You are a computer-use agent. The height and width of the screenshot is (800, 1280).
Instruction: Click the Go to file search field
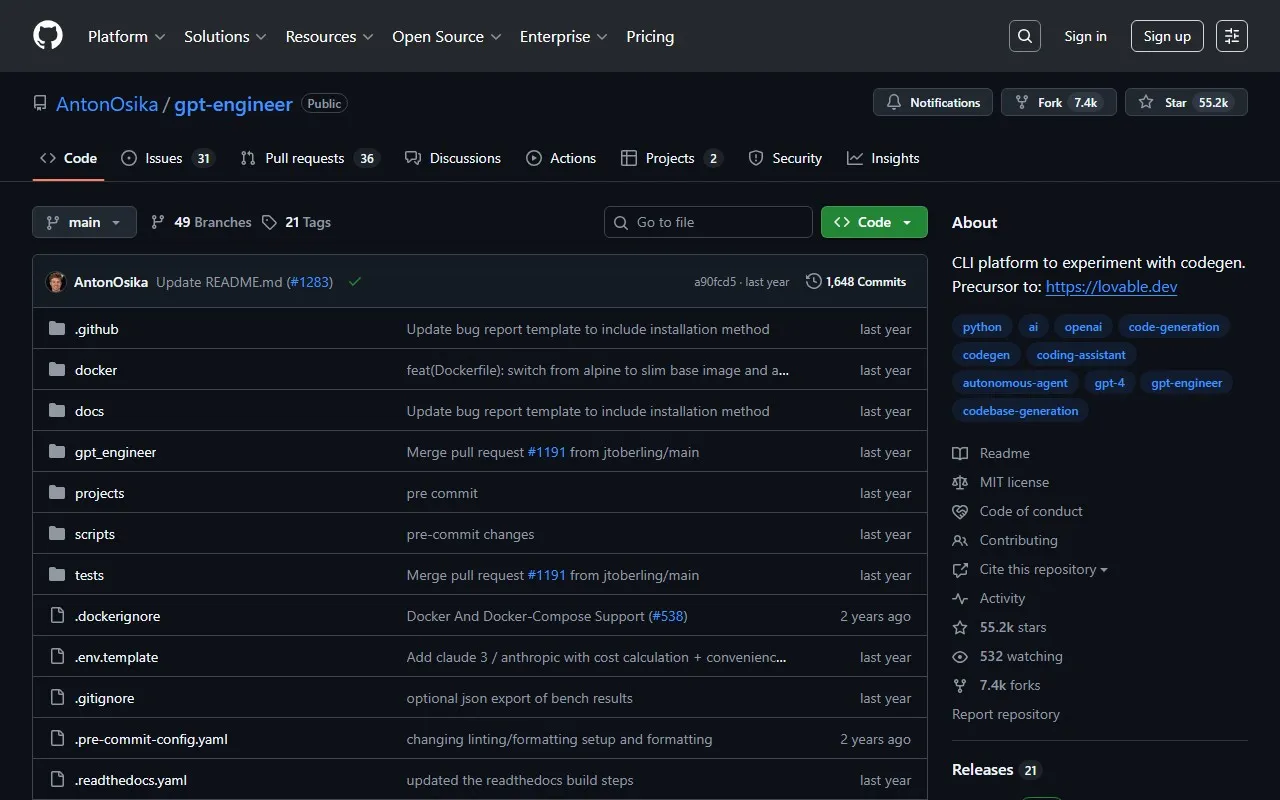click(708, 222)
